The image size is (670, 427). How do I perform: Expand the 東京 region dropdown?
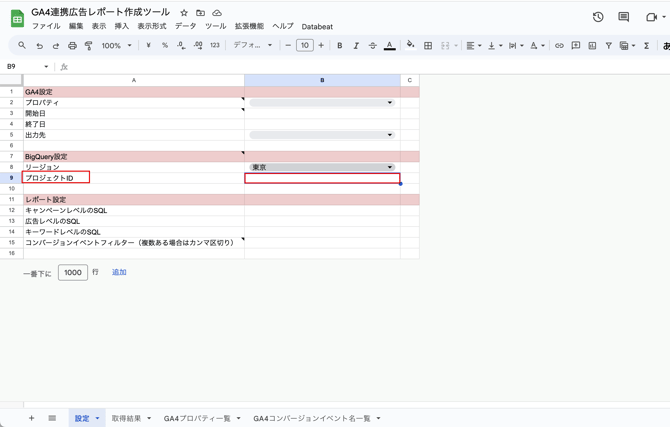tap(322, 167)
